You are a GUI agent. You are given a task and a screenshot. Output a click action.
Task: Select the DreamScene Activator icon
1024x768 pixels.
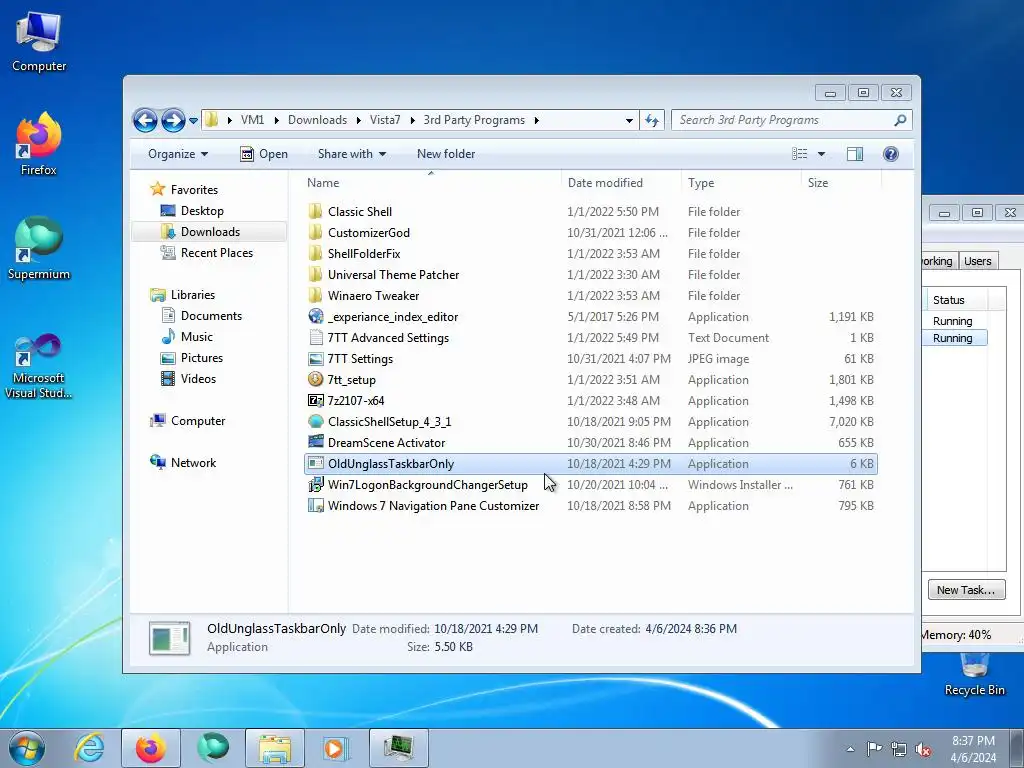(x=315, y=442)
